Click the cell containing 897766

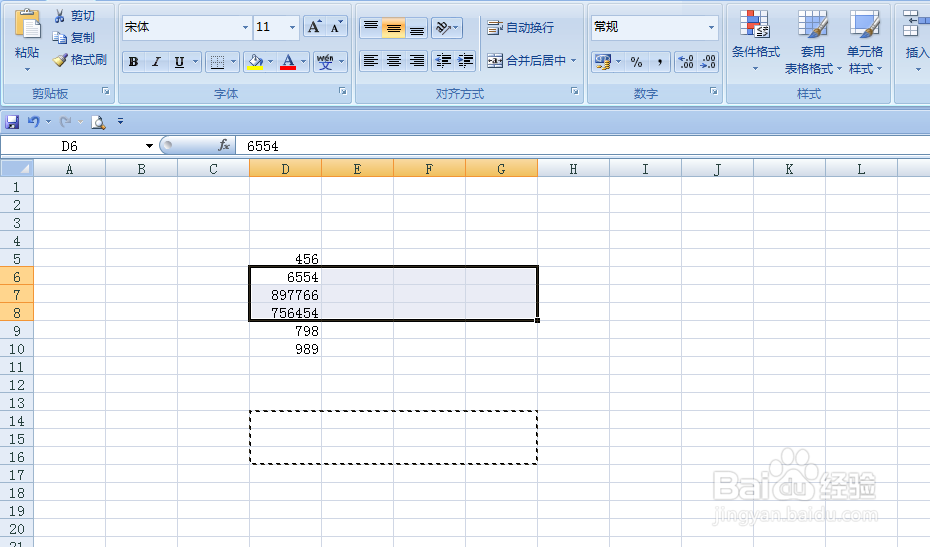tap(285, 295)
